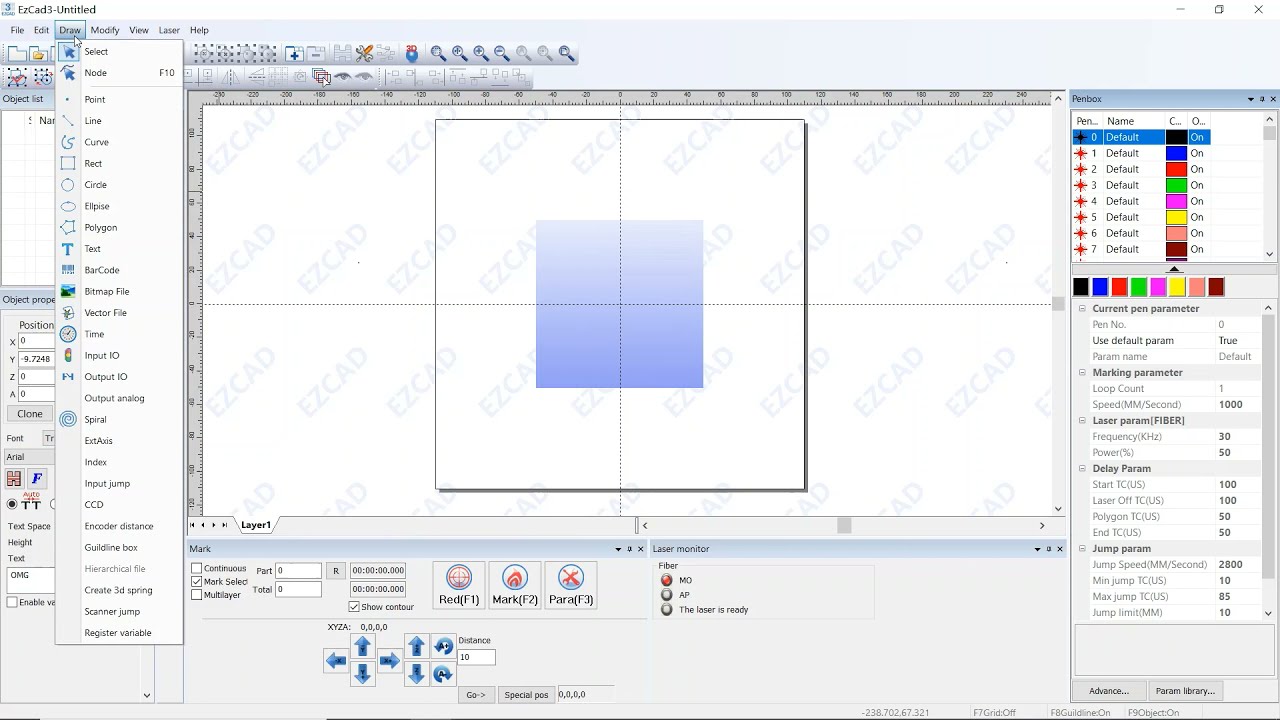The height and width of the screenshot is (720, 1280).
Task: Open the Laser menu
Action: tap(169, 30)
